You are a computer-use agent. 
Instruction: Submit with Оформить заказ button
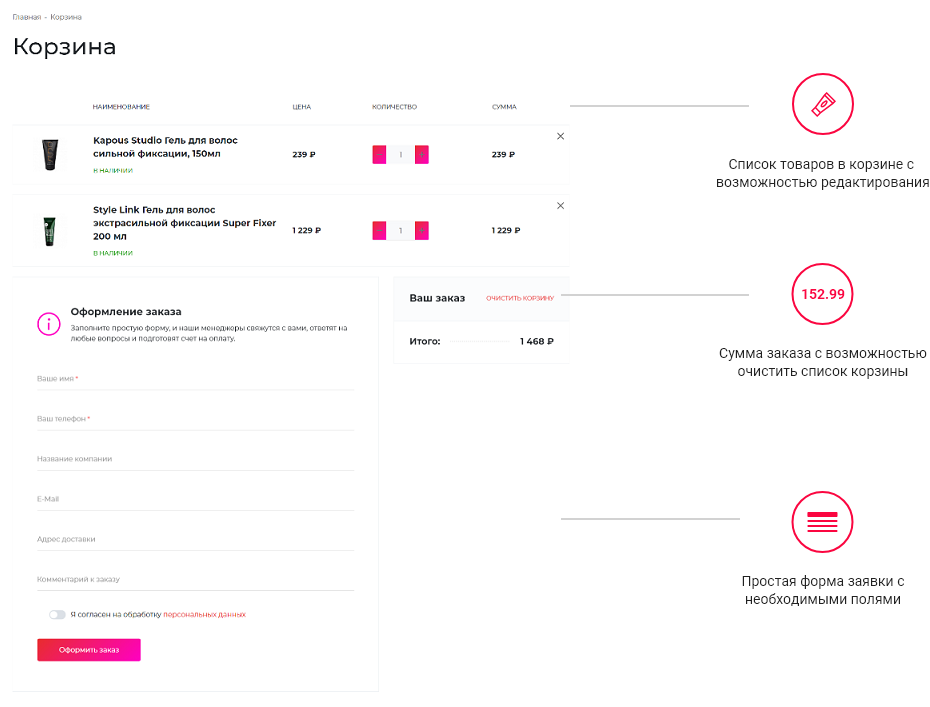point(89,650)
